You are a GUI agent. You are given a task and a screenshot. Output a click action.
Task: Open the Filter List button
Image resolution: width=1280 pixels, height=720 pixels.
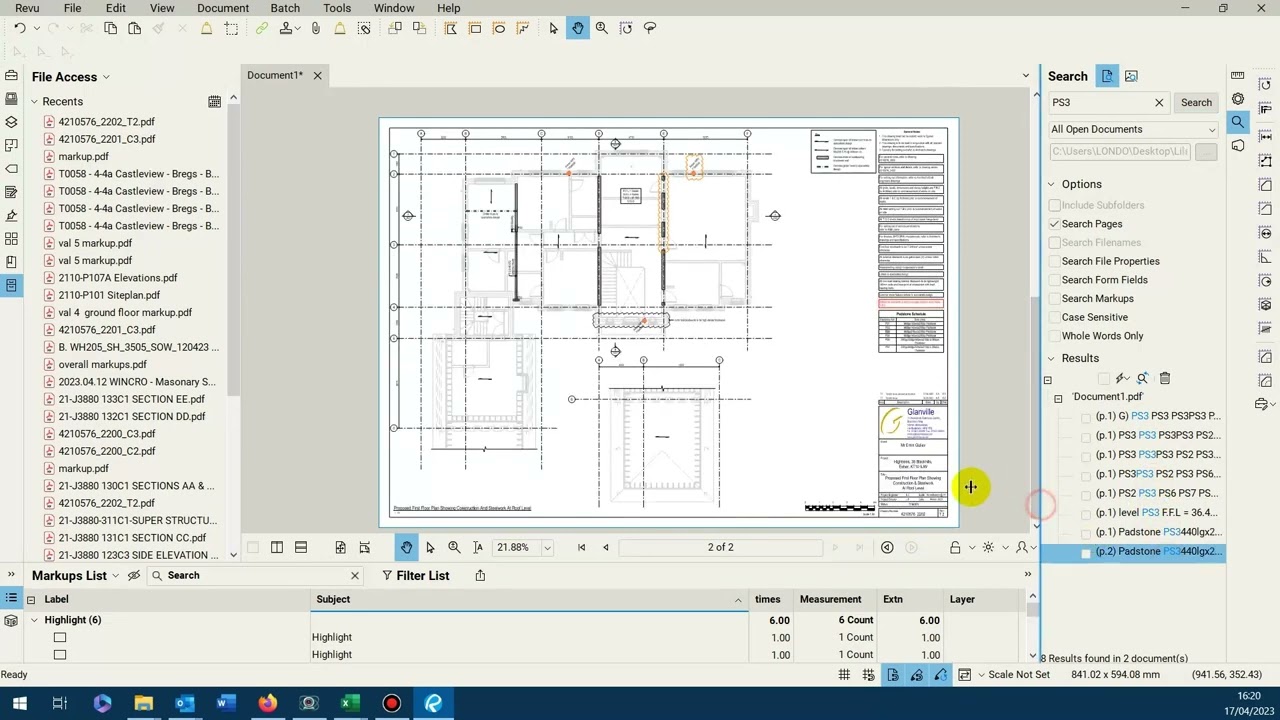tap(415, 575)
